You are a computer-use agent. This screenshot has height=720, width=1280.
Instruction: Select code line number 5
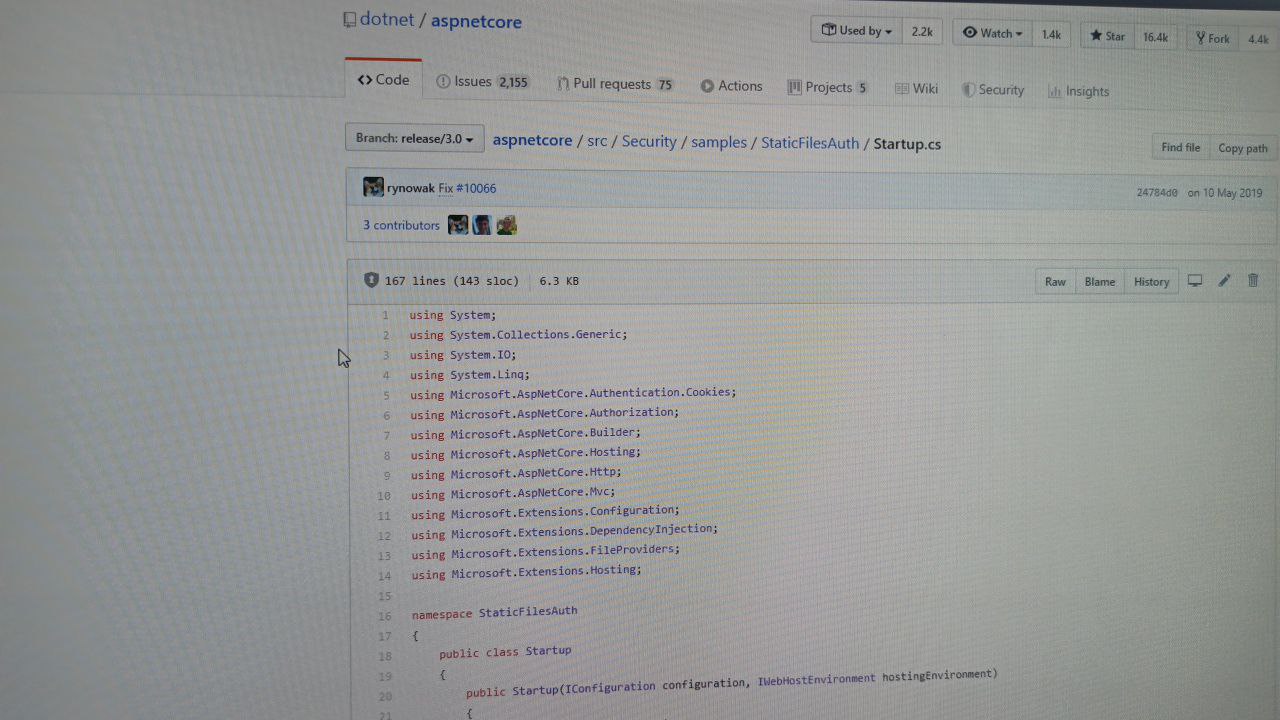386,395
